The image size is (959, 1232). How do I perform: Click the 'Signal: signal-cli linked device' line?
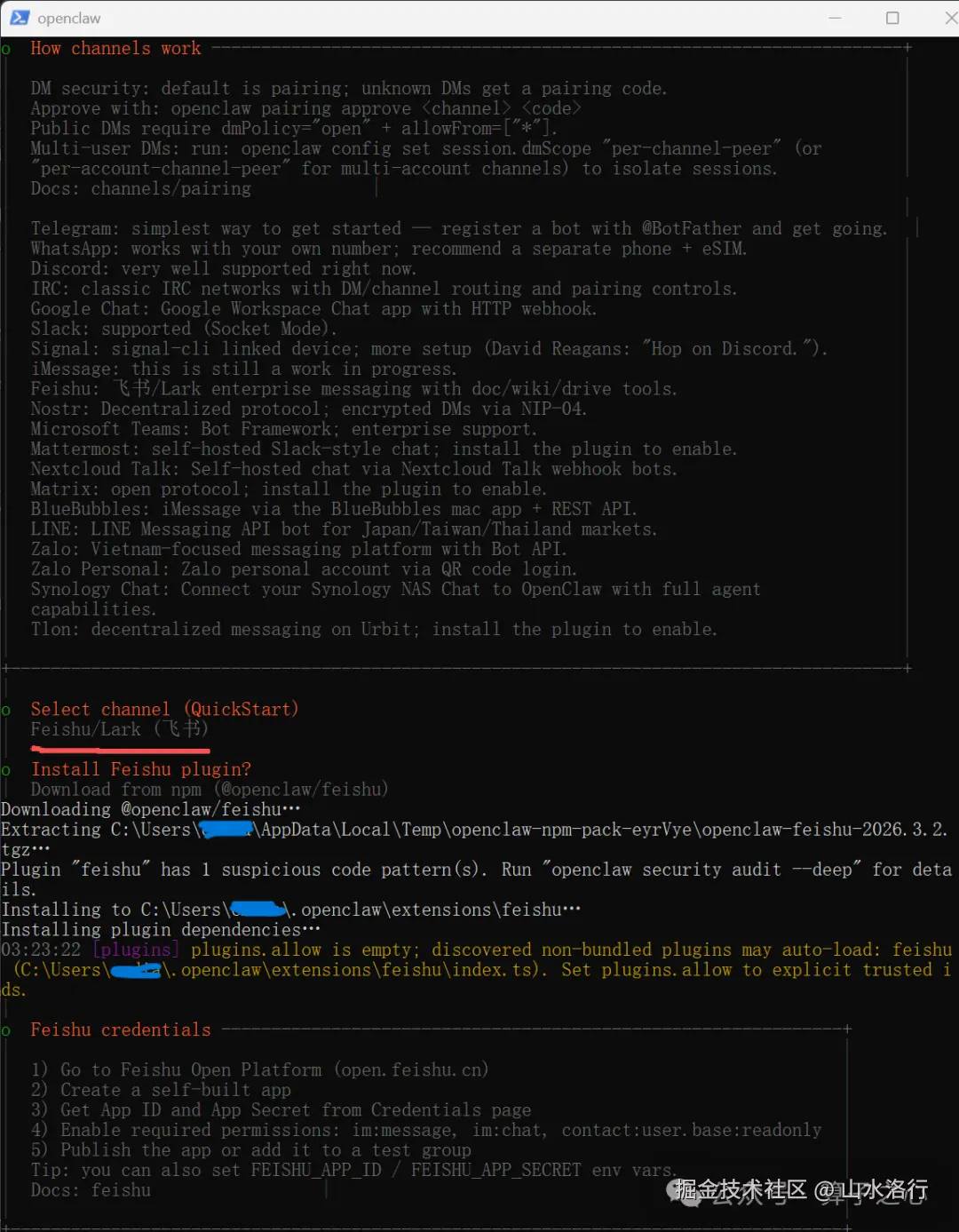coord(429,348)
